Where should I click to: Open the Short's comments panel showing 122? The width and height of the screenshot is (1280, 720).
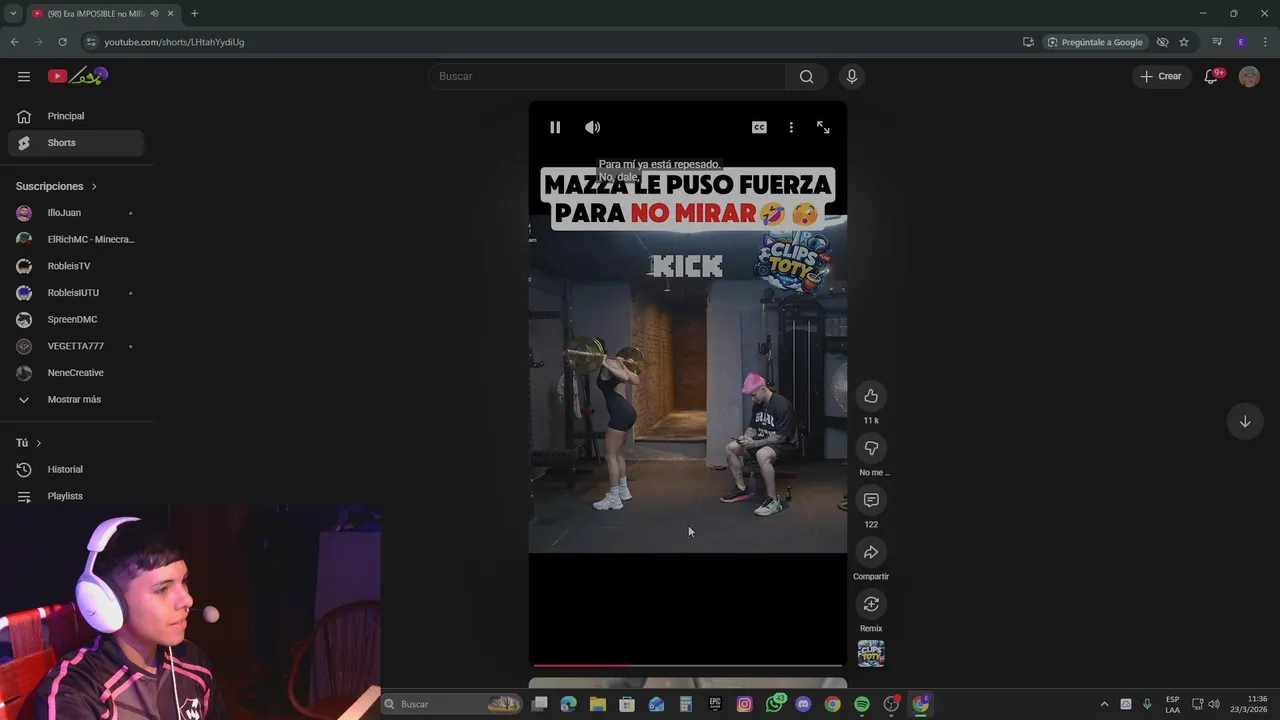871,500
